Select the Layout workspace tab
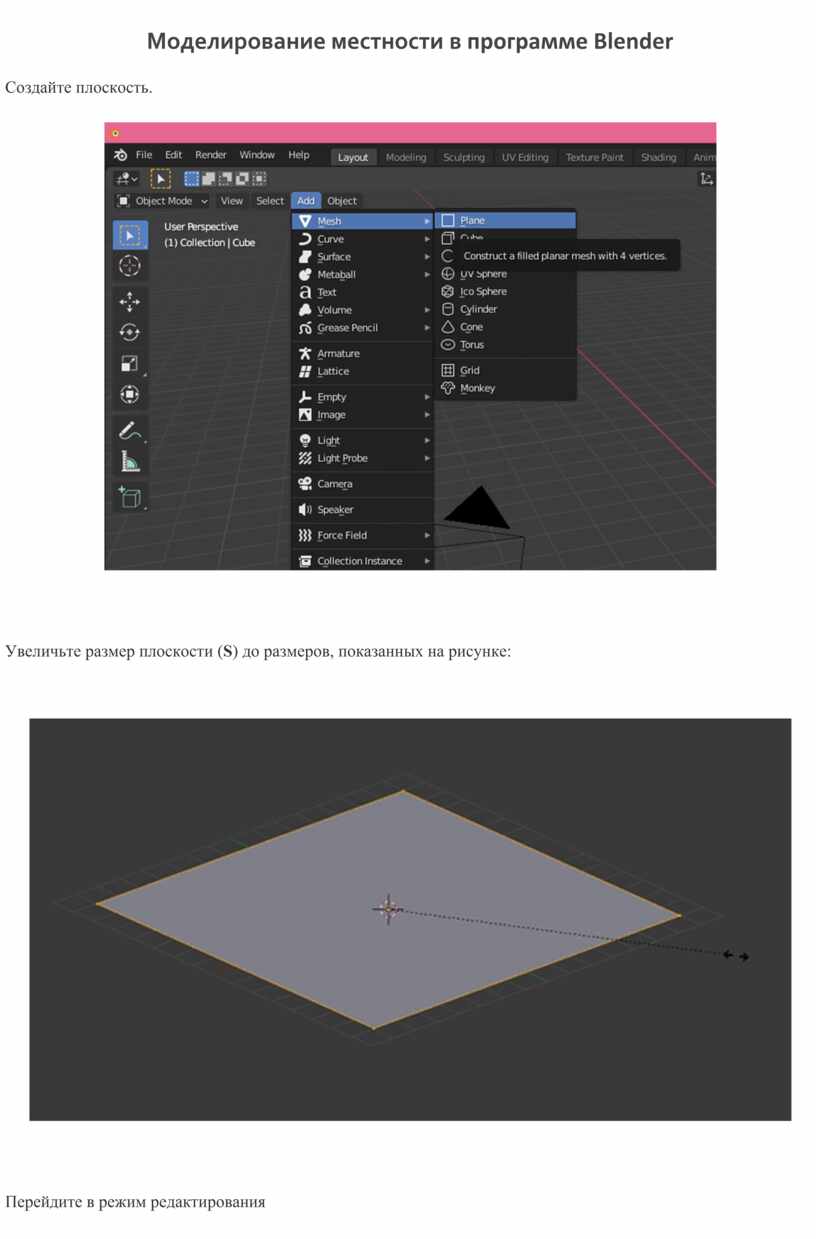 353,157
